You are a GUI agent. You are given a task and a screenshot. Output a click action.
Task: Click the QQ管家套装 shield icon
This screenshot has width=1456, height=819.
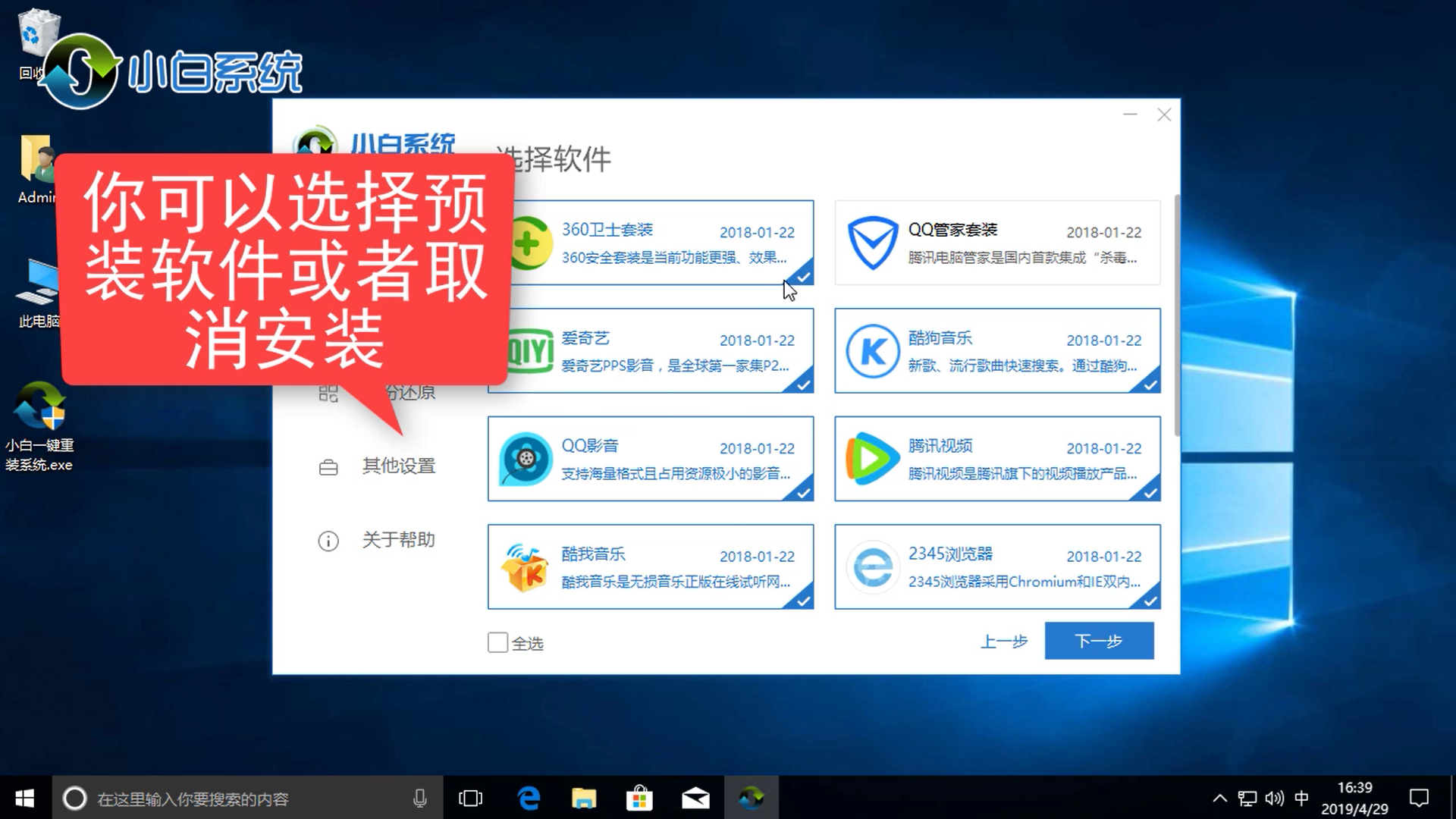(x=872, y=243)
